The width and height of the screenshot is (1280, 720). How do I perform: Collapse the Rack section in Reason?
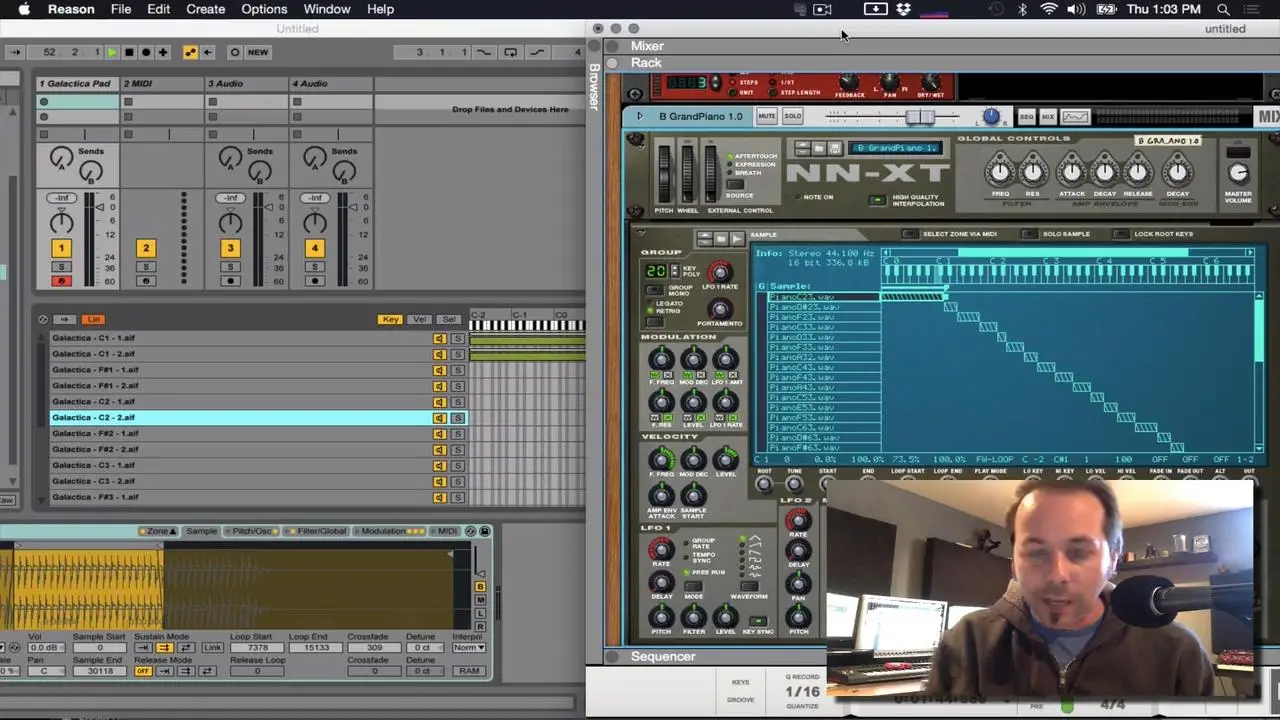(612, 62)
